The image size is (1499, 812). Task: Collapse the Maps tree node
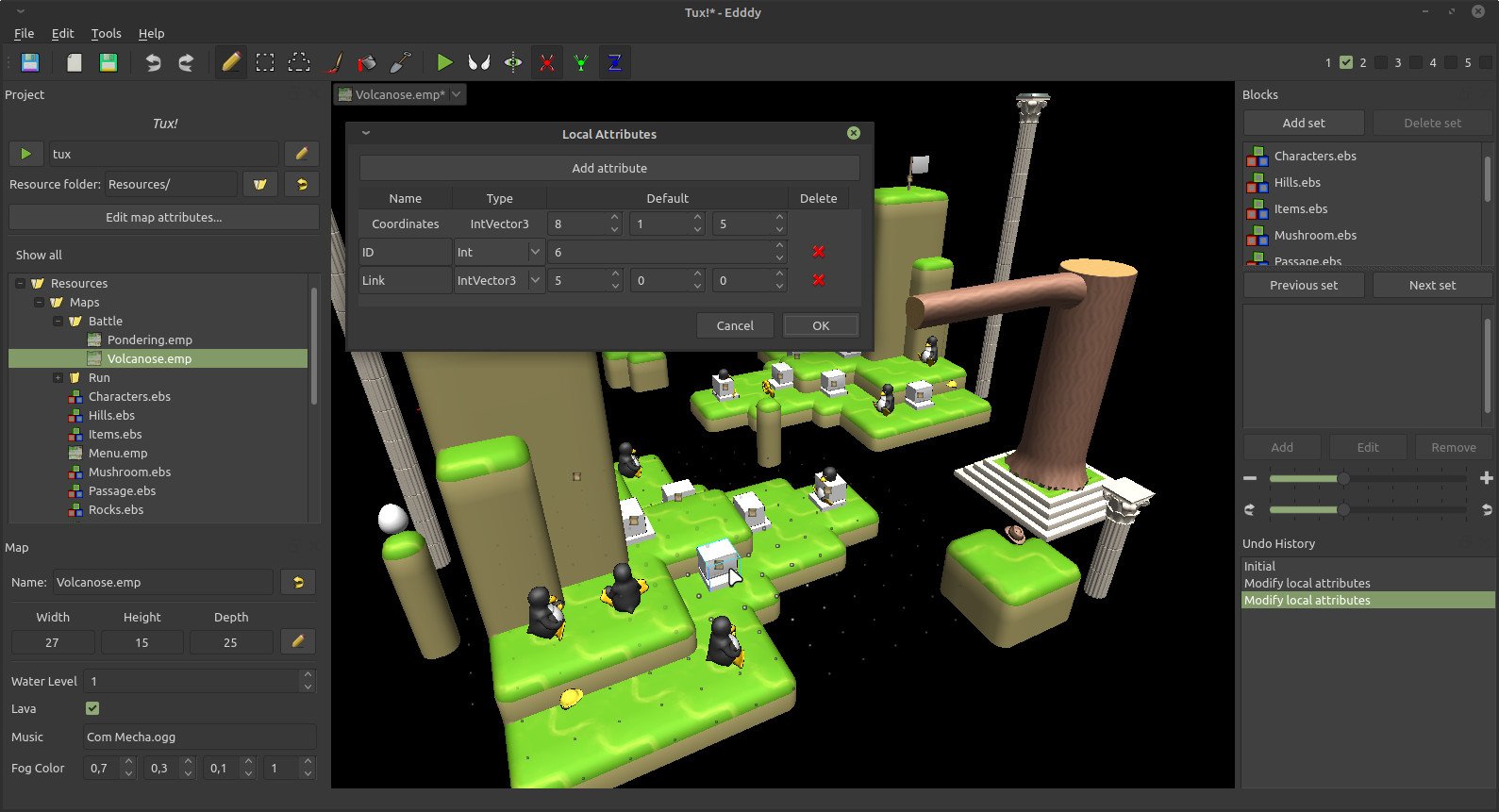pyautogui.click(x=39, y=302)
